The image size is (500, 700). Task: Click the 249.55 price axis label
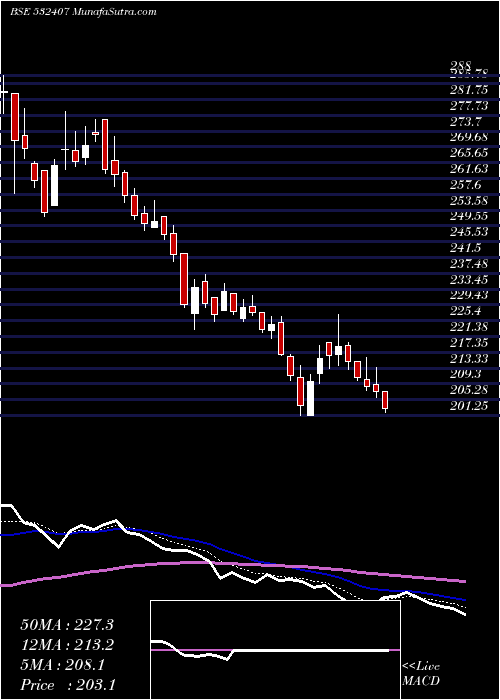tap(469, 216)
